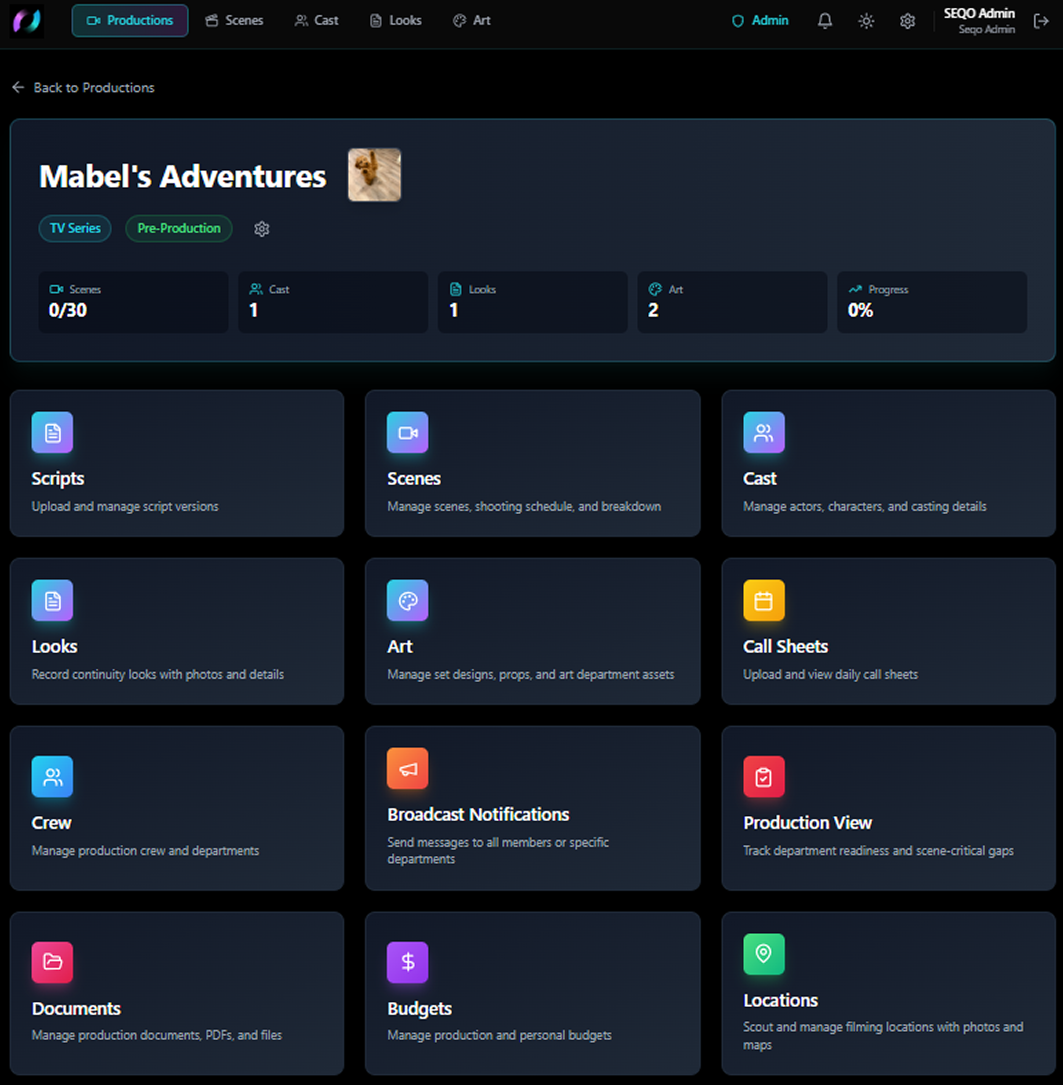Select the Budgets dollar icon
The image size is (1063, 1085).
click(408, 962)
